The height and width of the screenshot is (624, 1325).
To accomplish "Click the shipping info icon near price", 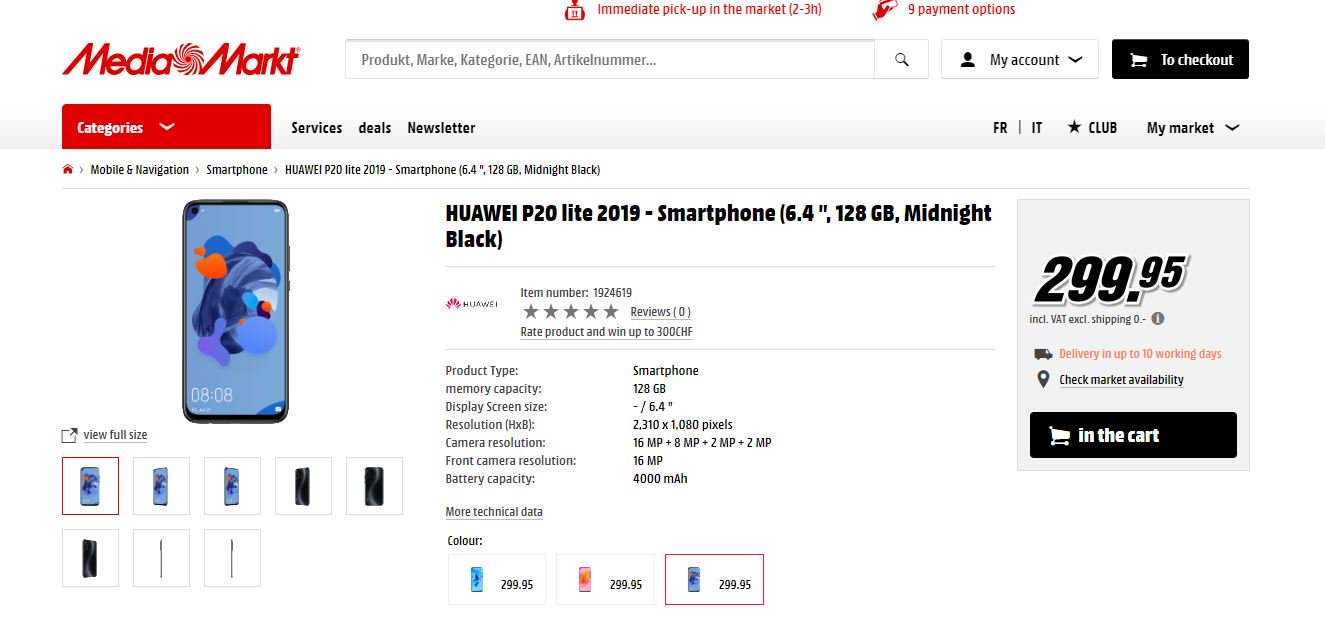I will point(1158,319).
